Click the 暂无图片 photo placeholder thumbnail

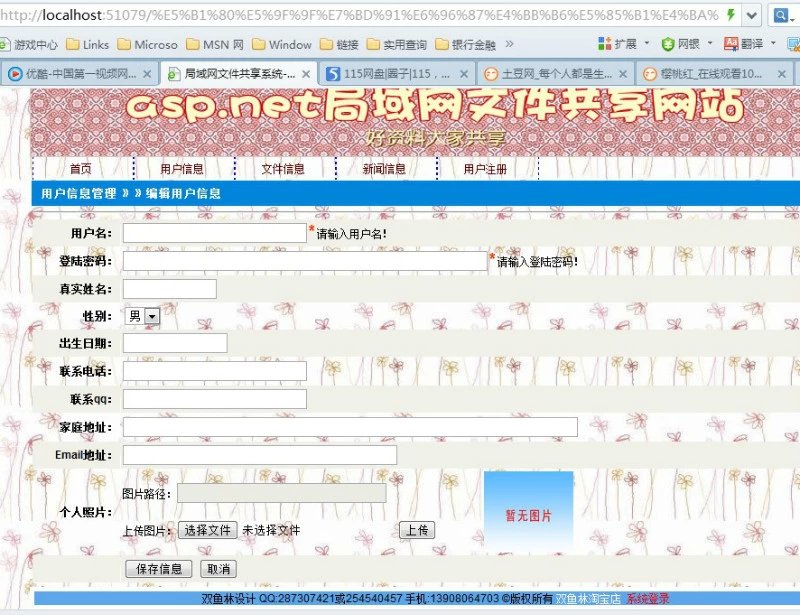[528, 514]
